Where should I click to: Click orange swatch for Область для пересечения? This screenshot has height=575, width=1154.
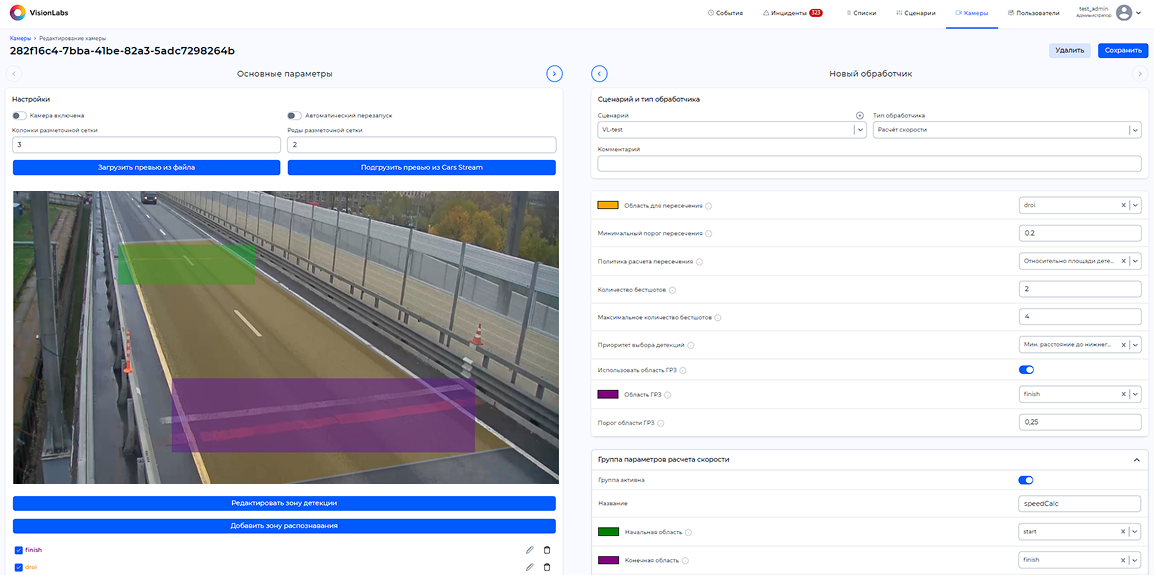tap(608, 205)
